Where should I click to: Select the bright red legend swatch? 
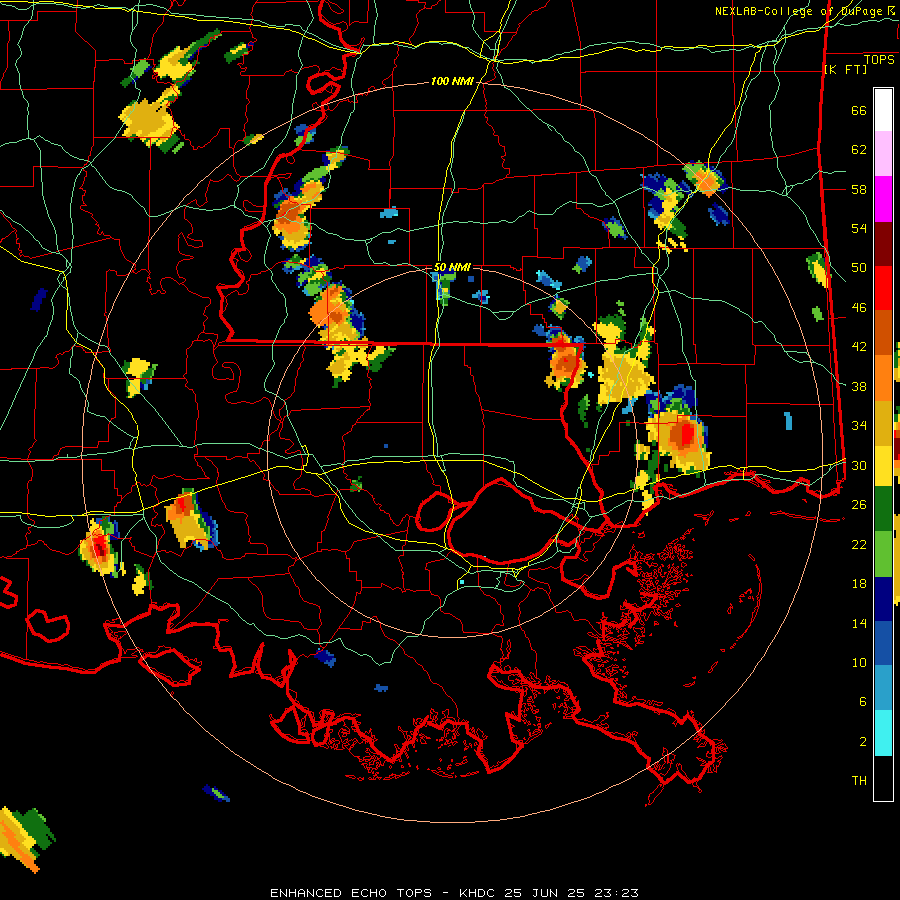point(883,288)
